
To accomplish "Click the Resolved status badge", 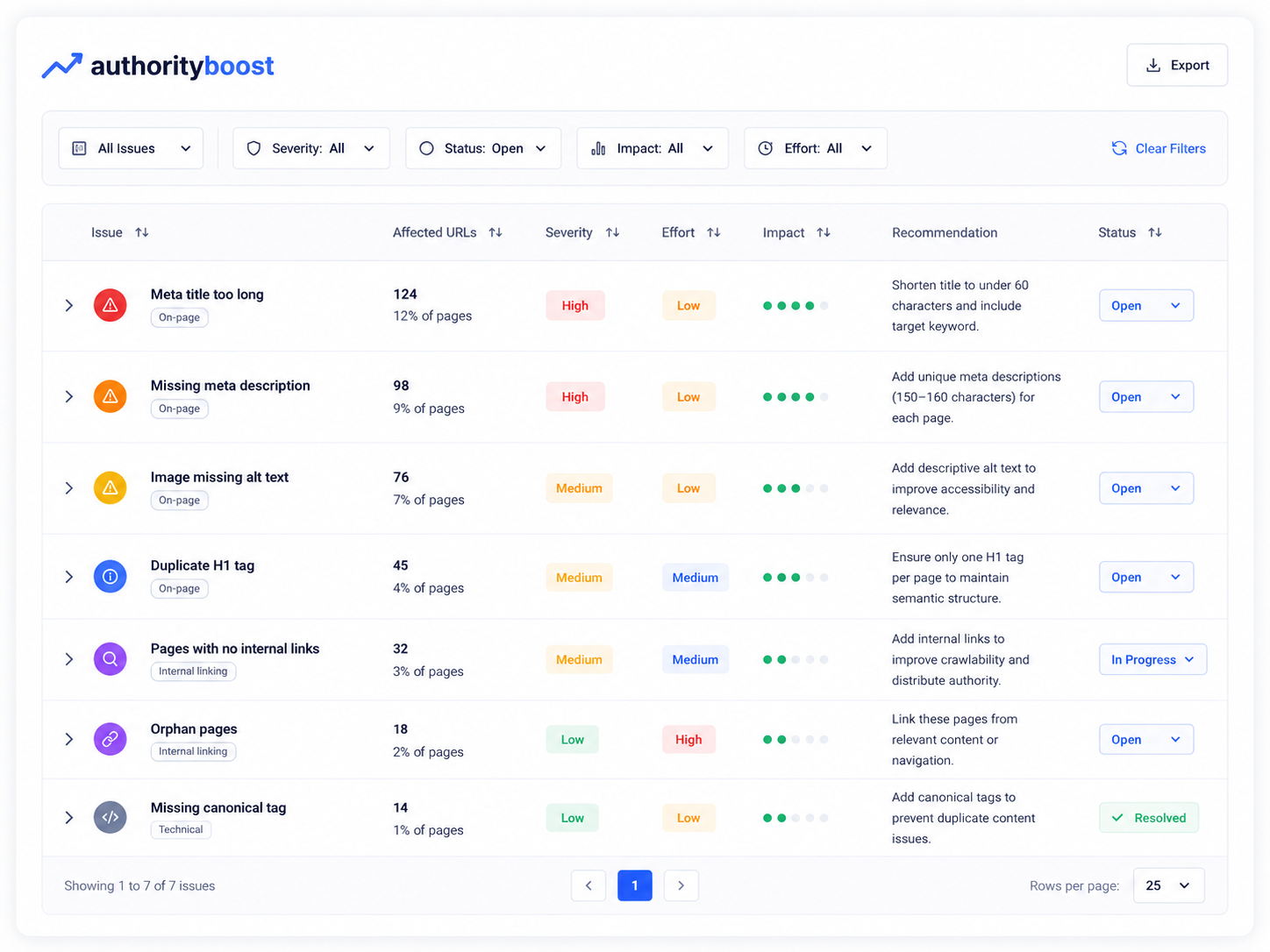I will coord(1149,818).
